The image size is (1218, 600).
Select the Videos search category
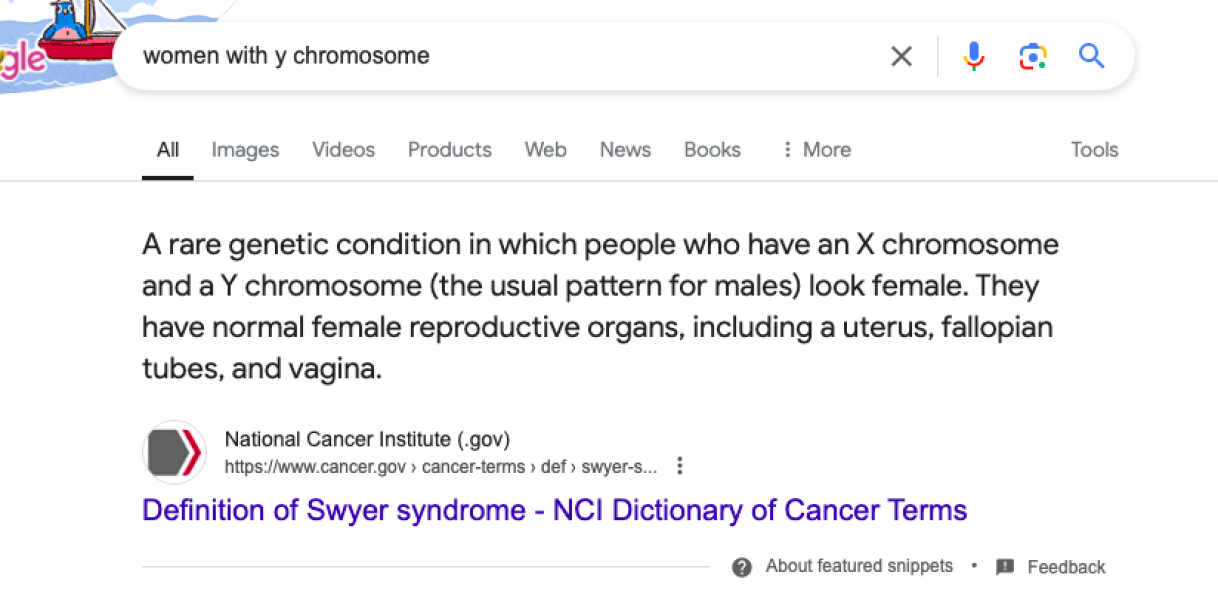click(x=343, y=149)
